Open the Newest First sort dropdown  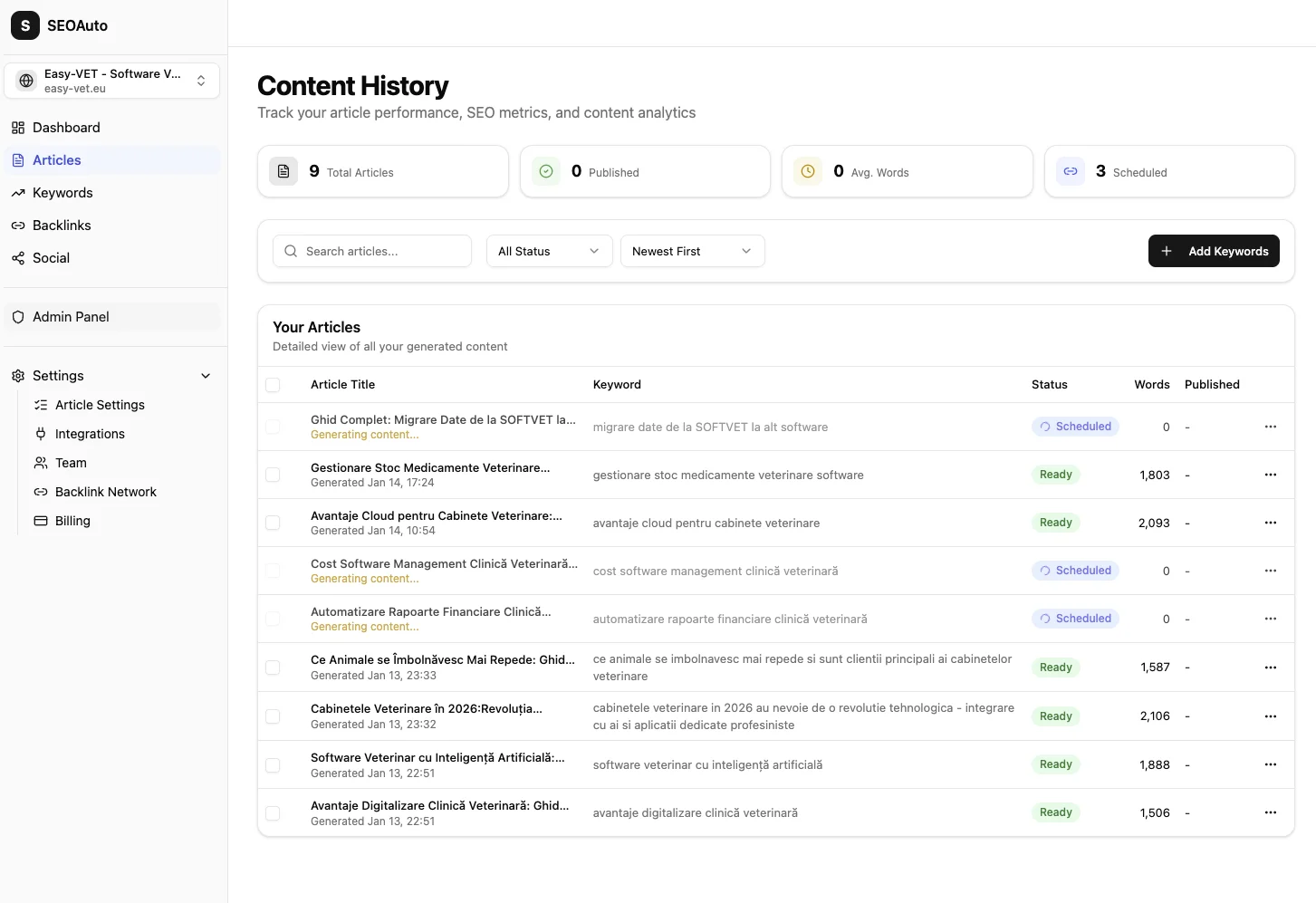pos(692,251)
